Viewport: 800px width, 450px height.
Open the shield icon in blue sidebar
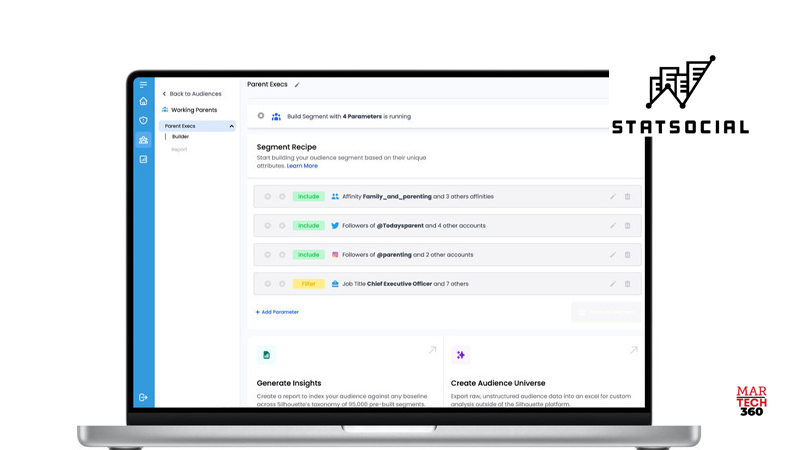tap(143, 120)
